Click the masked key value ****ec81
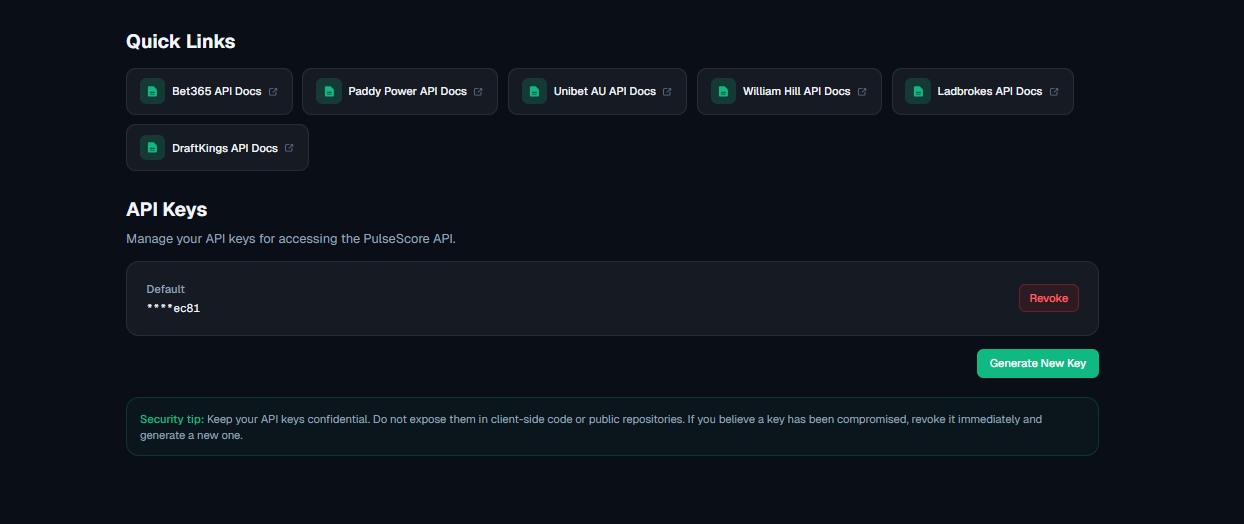Viewport: 1244px width, 524px height. tap(173, 308)
